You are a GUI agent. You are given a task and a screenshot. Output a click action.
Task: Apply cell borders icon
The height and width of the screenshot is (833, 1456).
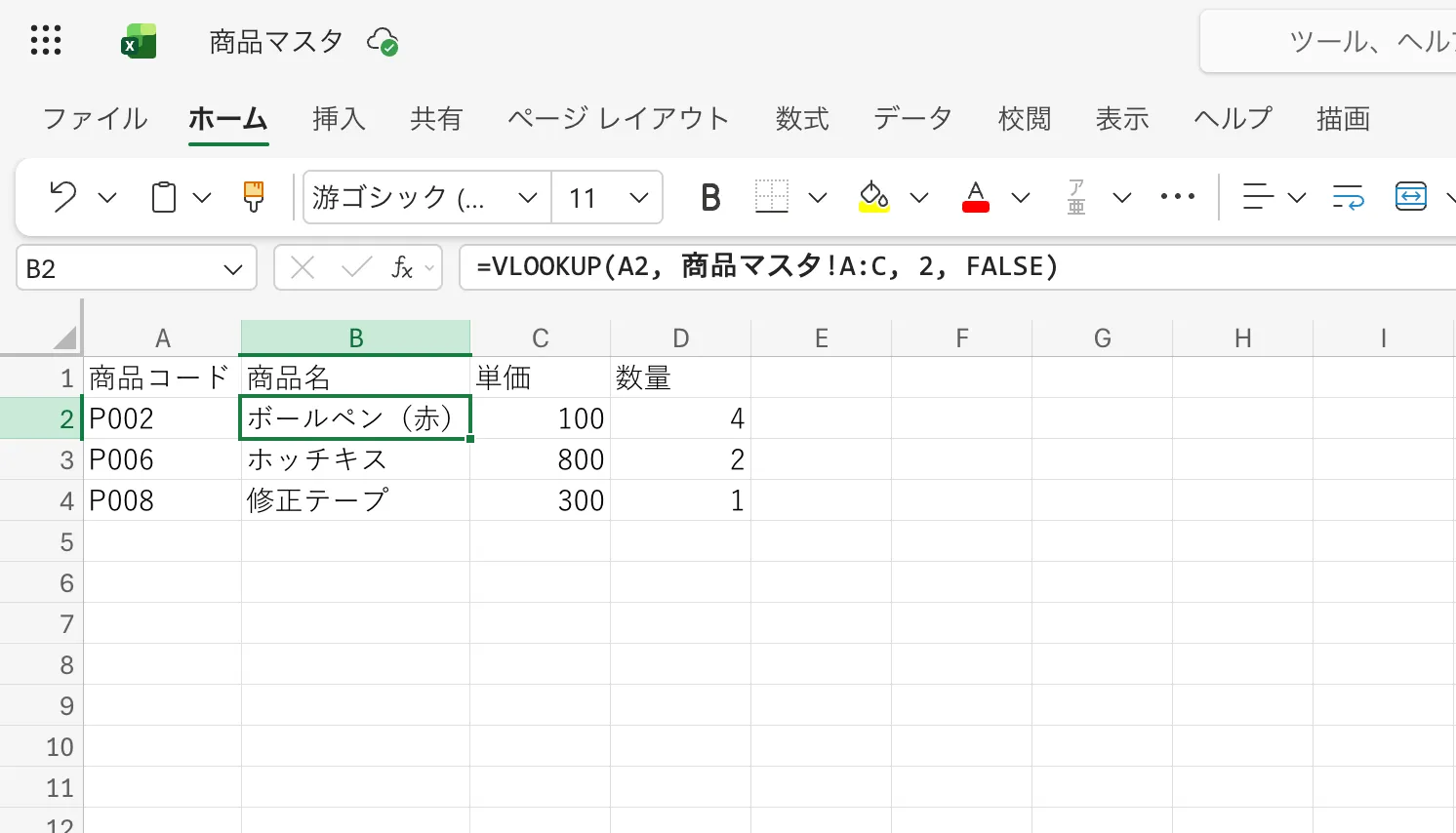coord(772,197)
